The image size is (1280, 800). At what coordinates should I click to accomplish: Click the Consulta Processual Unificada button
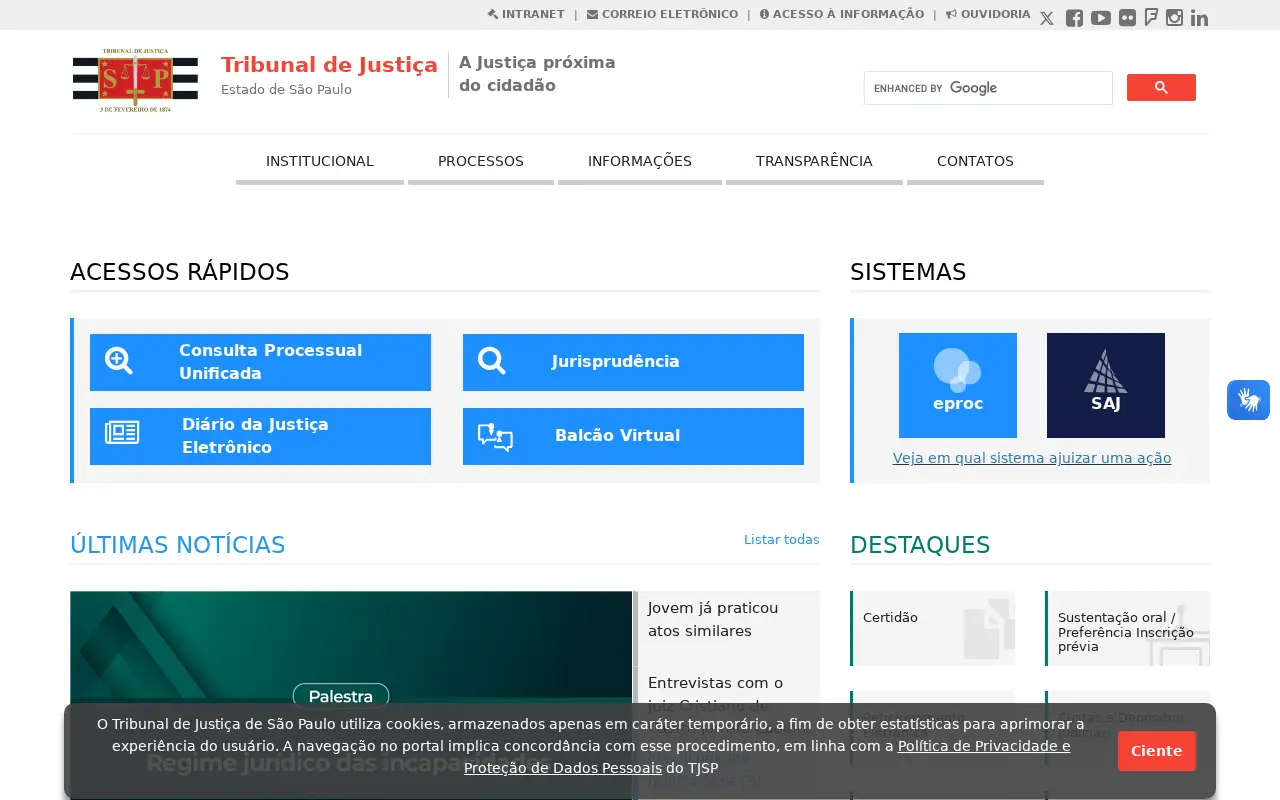(x=260, y=362)
